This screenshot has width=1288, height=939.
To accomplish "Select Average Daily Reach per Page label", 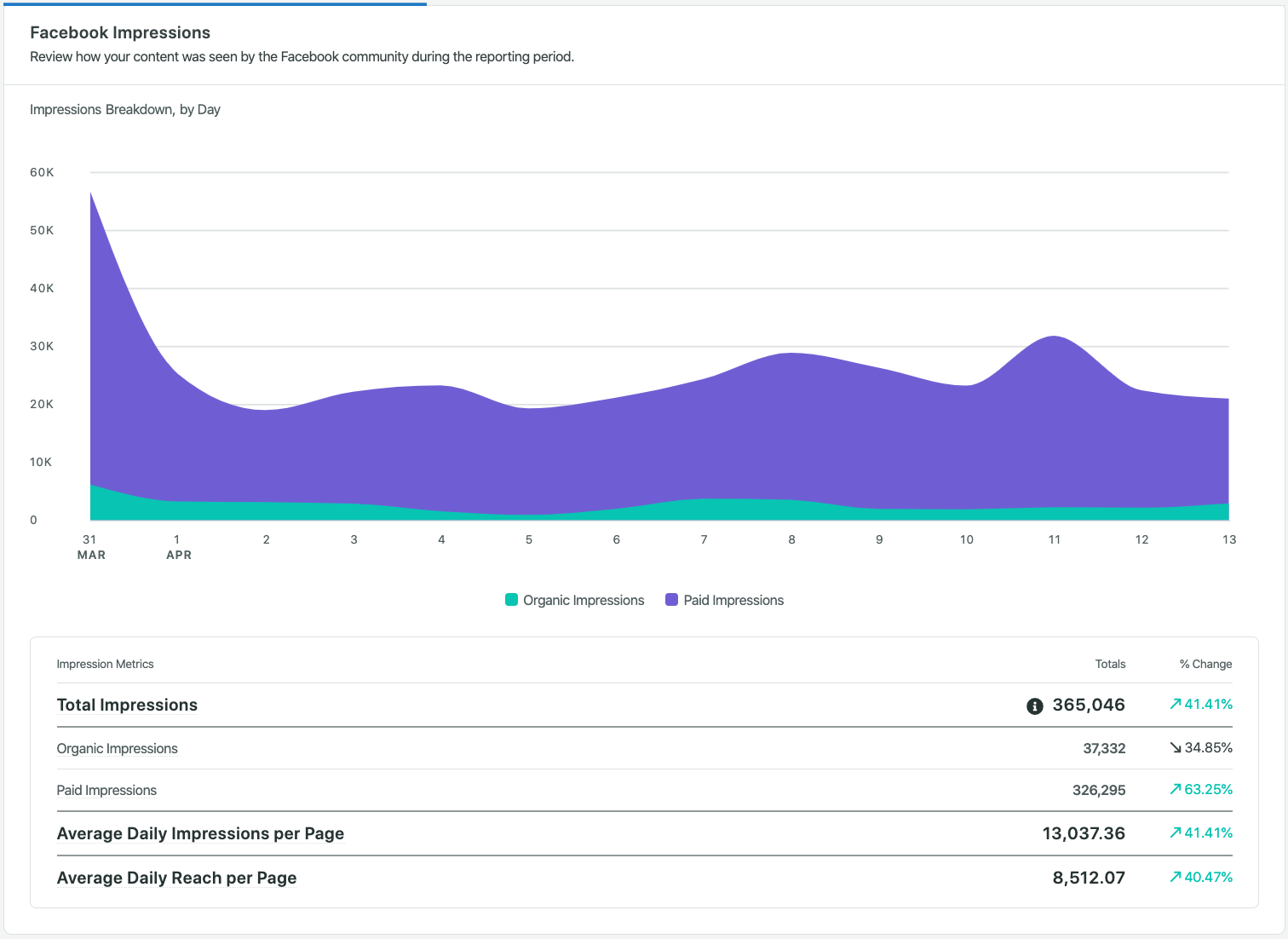I will coord(176,878).
